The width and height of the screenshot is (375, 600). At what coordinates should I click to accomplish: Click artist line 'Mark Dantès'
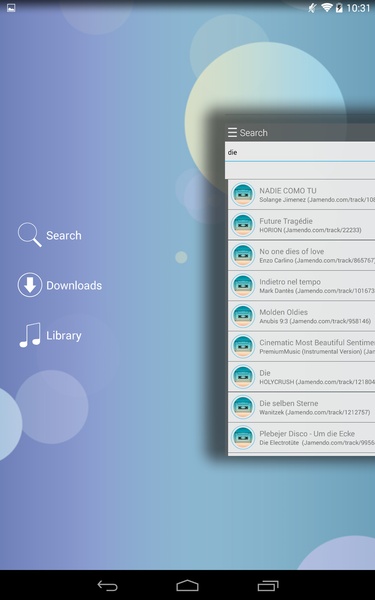[x=276, y=291]
